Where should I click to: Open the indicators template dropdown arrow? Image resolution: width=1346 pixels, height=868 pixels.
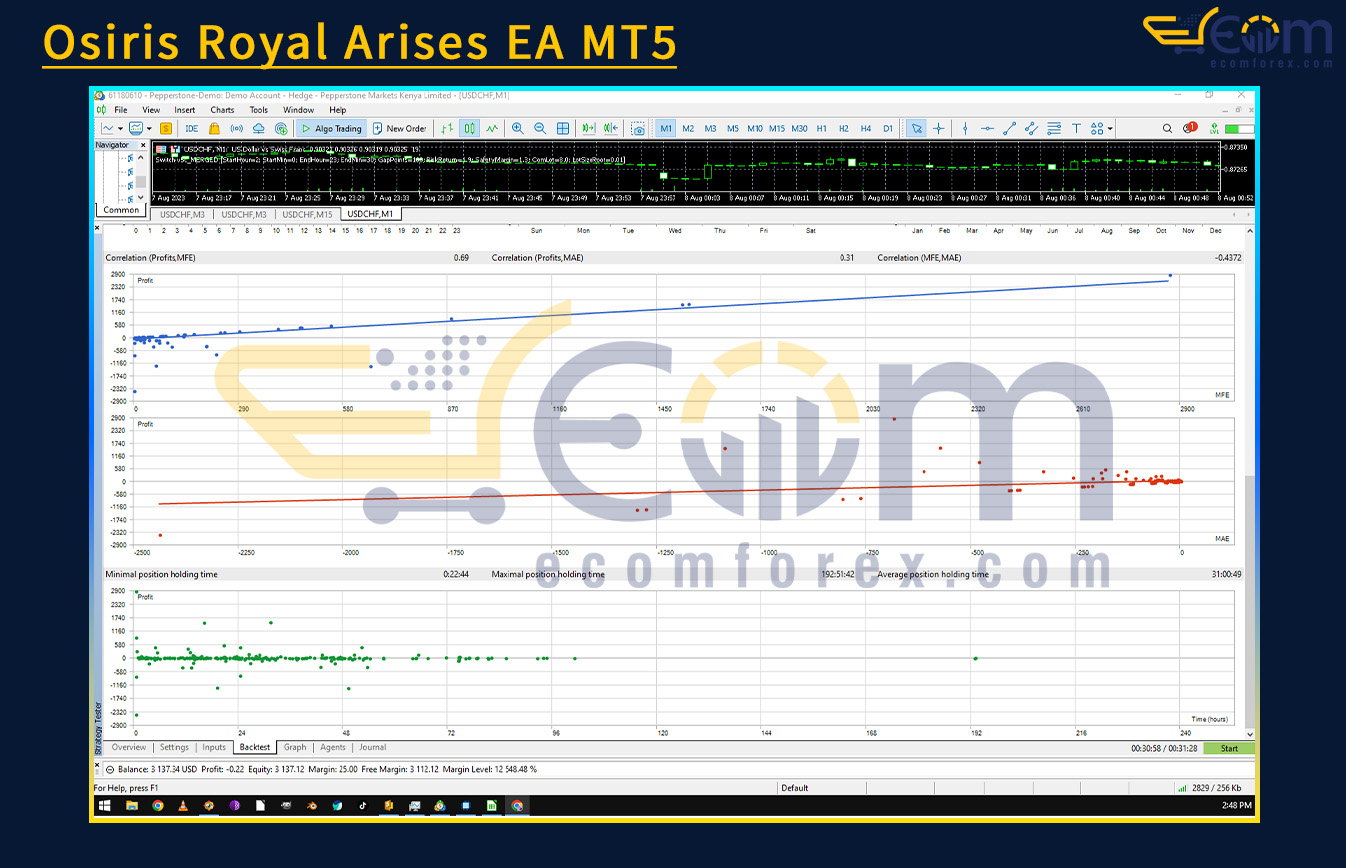pyautogui.click(x=150, y=128)
